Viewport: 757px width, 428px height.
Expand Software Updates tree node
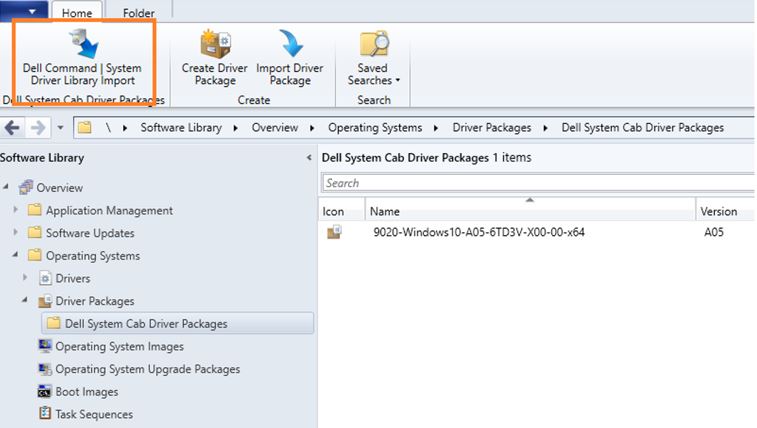pos(15,232)
